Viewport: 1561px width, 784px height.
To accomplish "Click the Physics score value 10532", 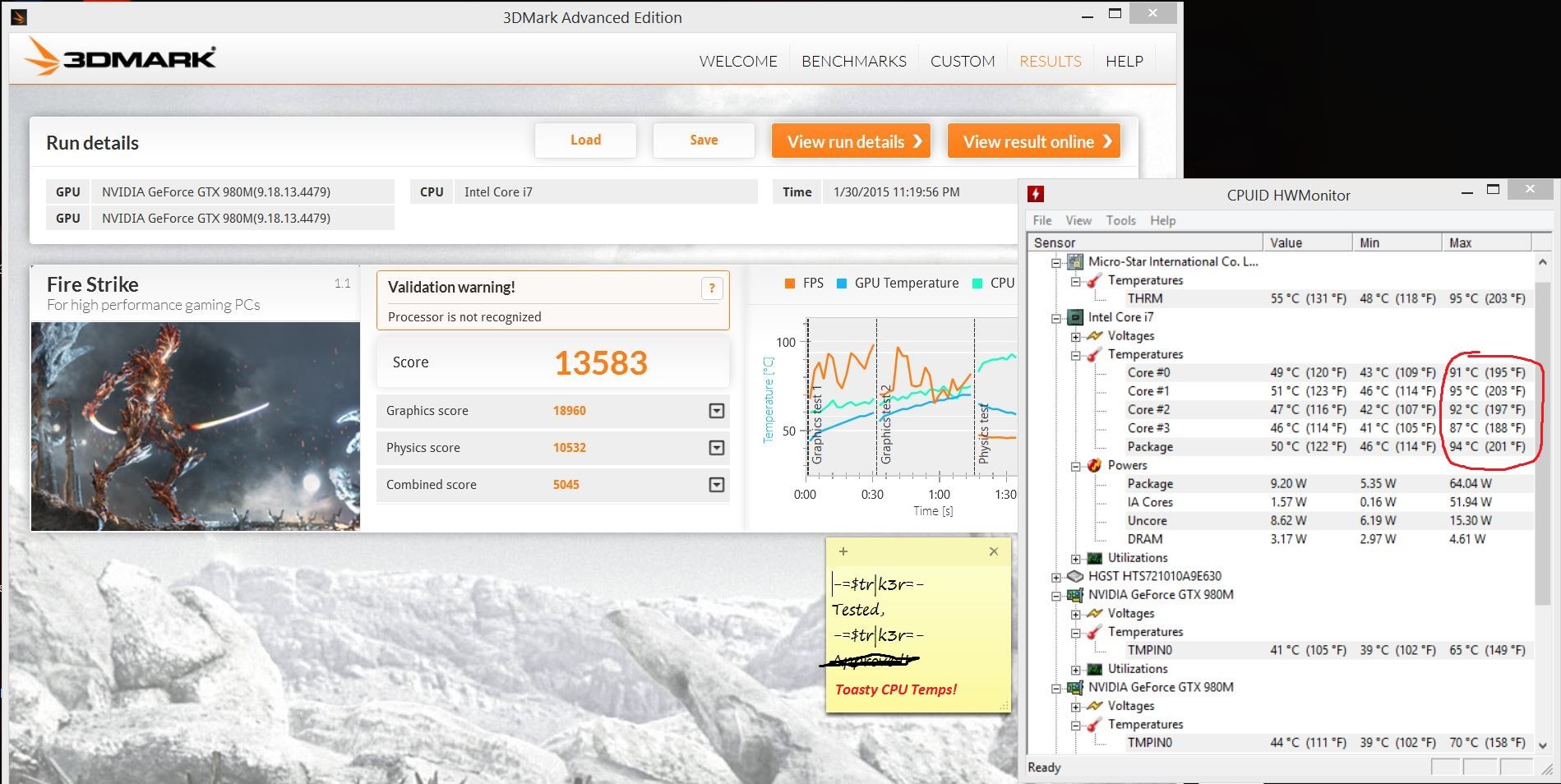I will coord(570,448).
